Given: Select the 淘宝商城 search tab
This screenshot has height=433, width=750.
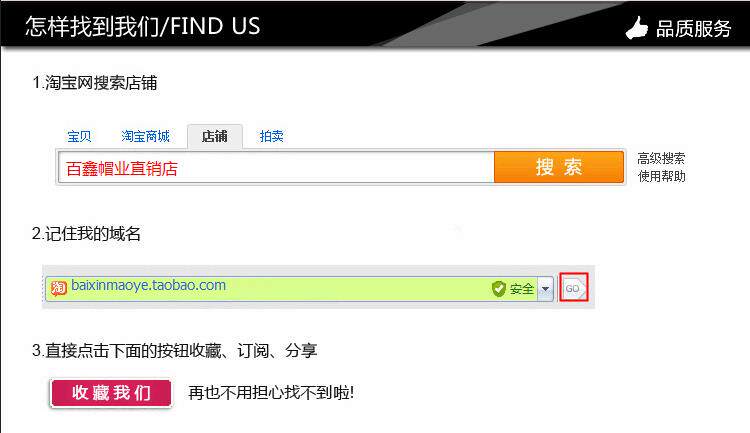Looking at the screenshot, I should click(145, 136).
